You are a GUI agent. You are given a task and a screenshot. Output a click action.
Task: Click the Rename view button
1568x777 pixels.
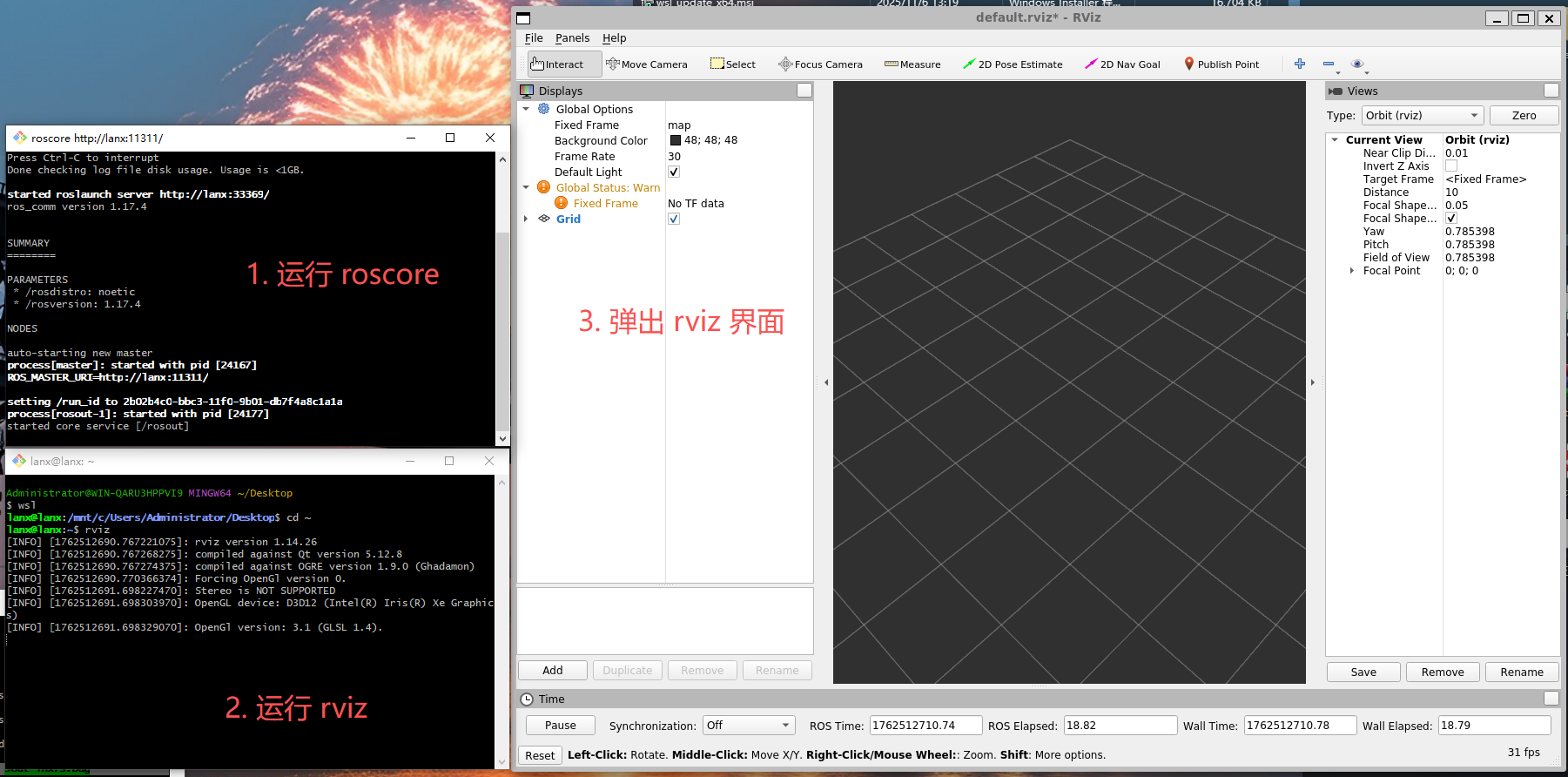coord(1522,672)
